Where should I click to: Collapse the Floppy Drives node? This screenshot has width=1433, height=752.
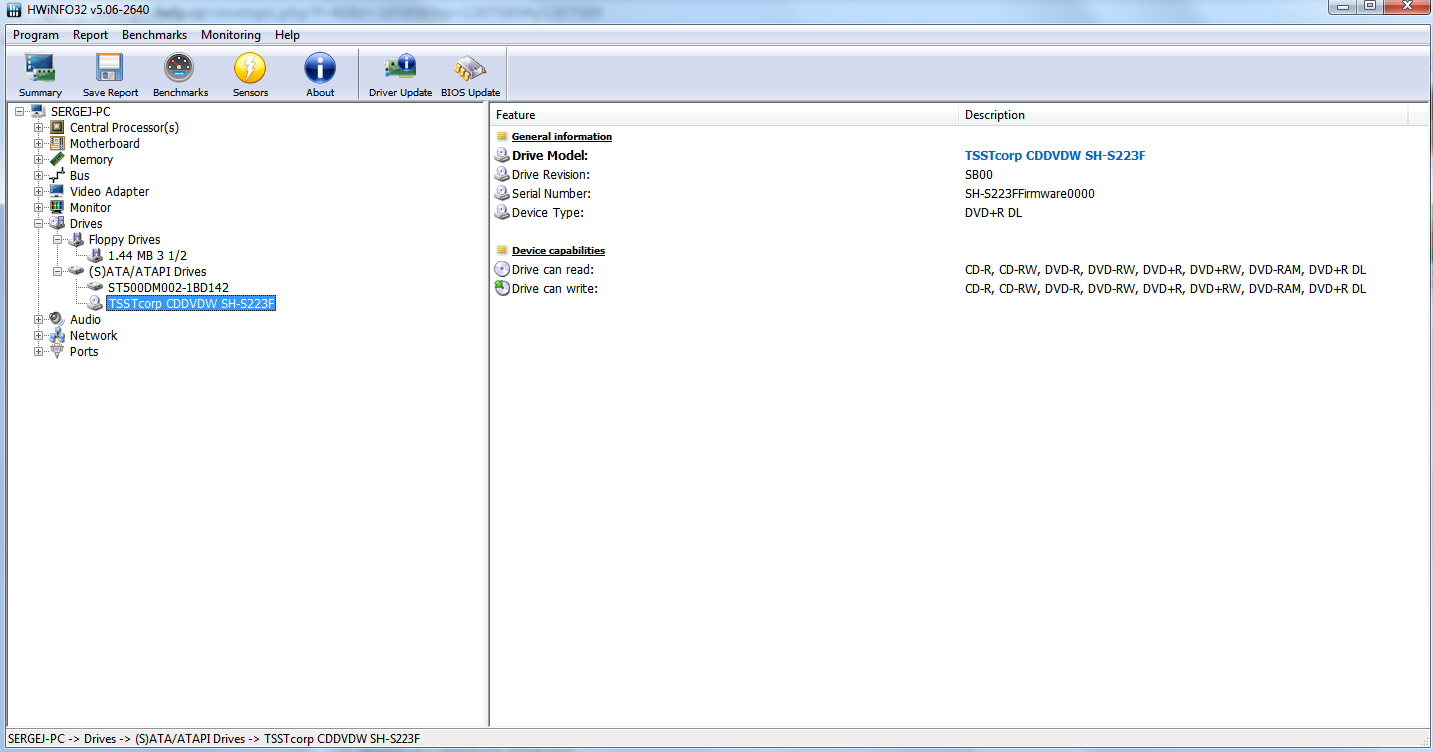pyautogui.click(x=58, y=240)
